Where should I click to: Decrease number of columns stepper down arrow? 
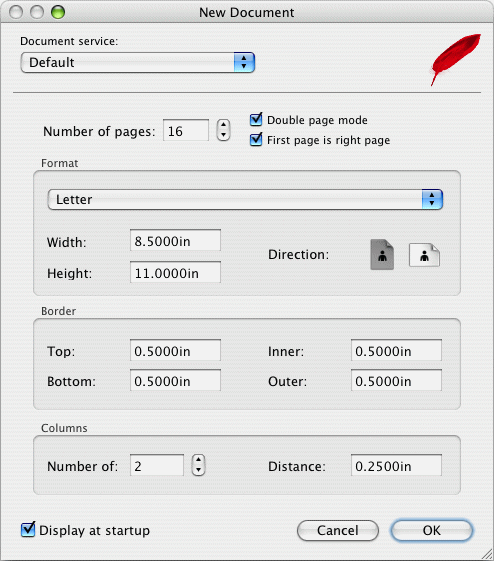[199, 470]
